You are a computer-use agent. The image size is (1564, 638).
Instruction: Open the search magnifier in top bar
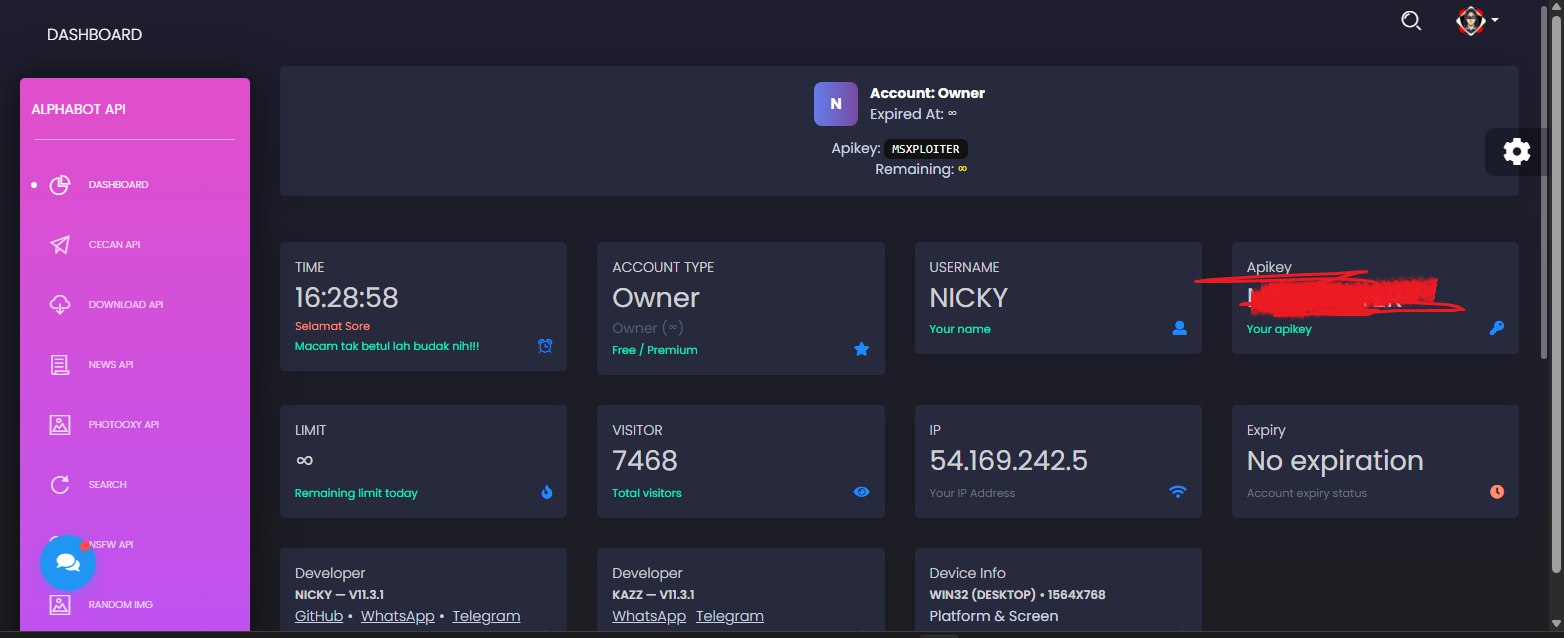coord(1411,20)
